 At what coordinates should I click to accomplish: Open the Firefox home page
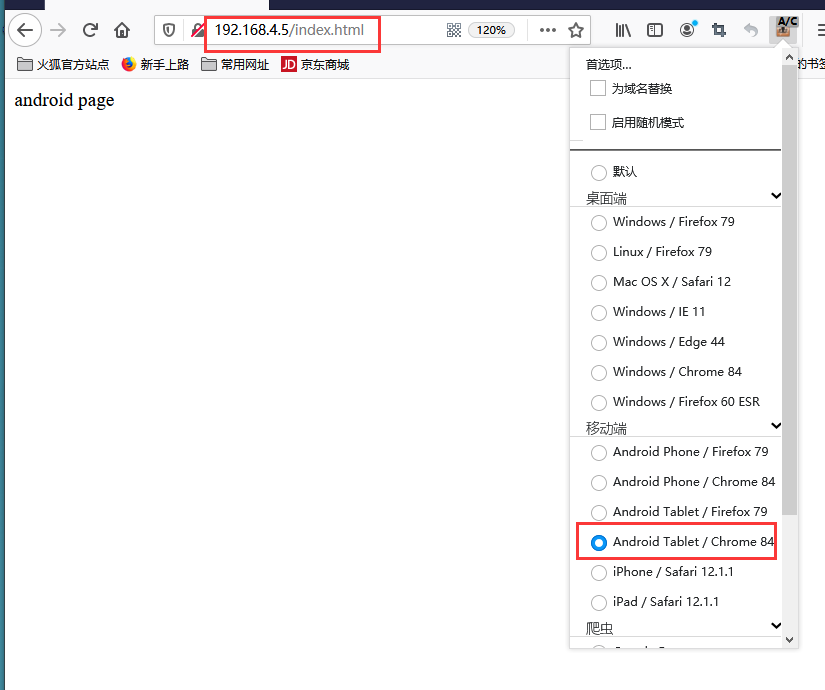122,30
